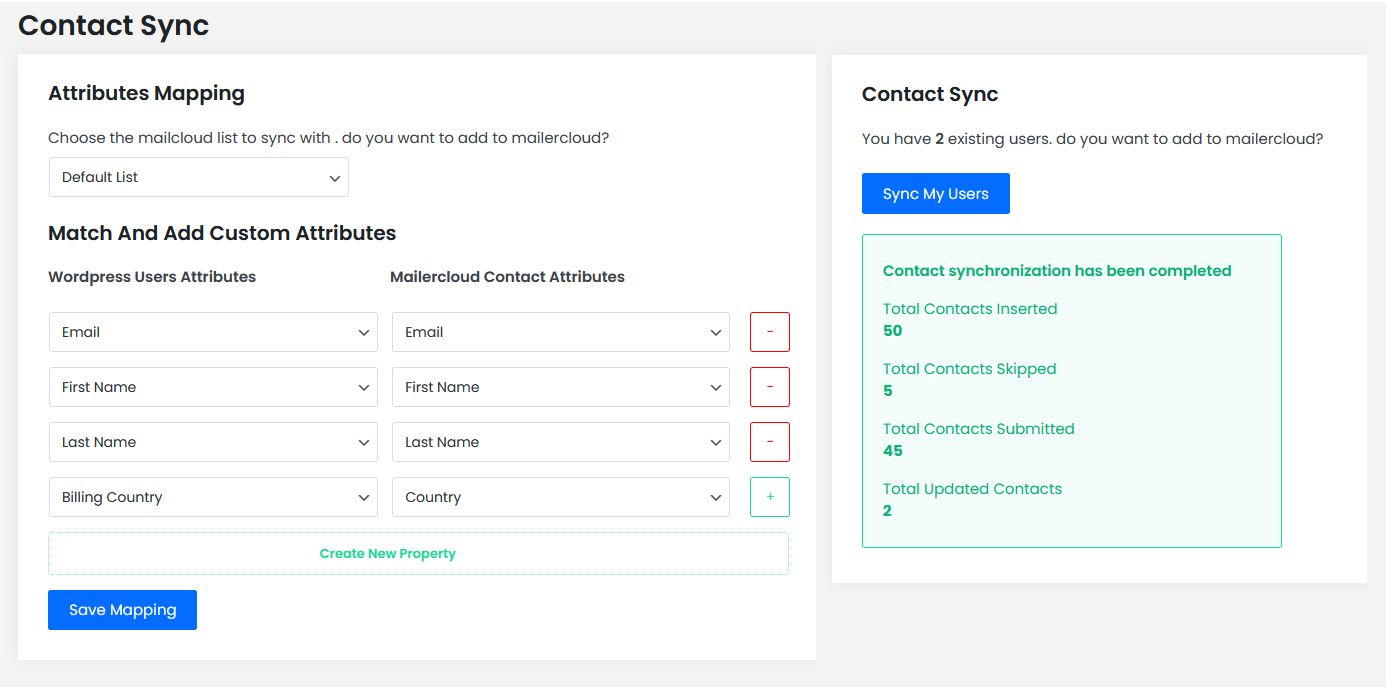Click the updated contacts value 2
The height and width of the screenshot is (687, 1386).
[x=888, y=511]
